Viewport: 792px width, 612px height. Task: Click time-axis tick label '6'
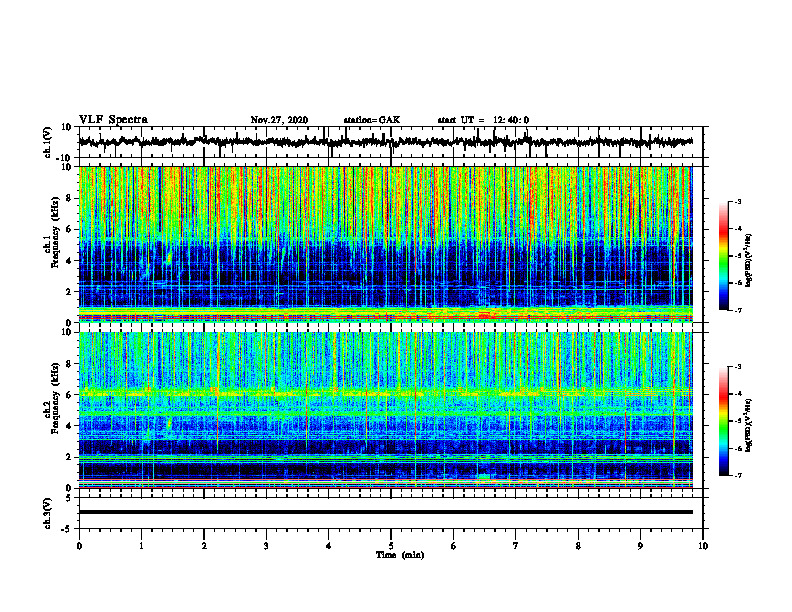pos(454,546)
